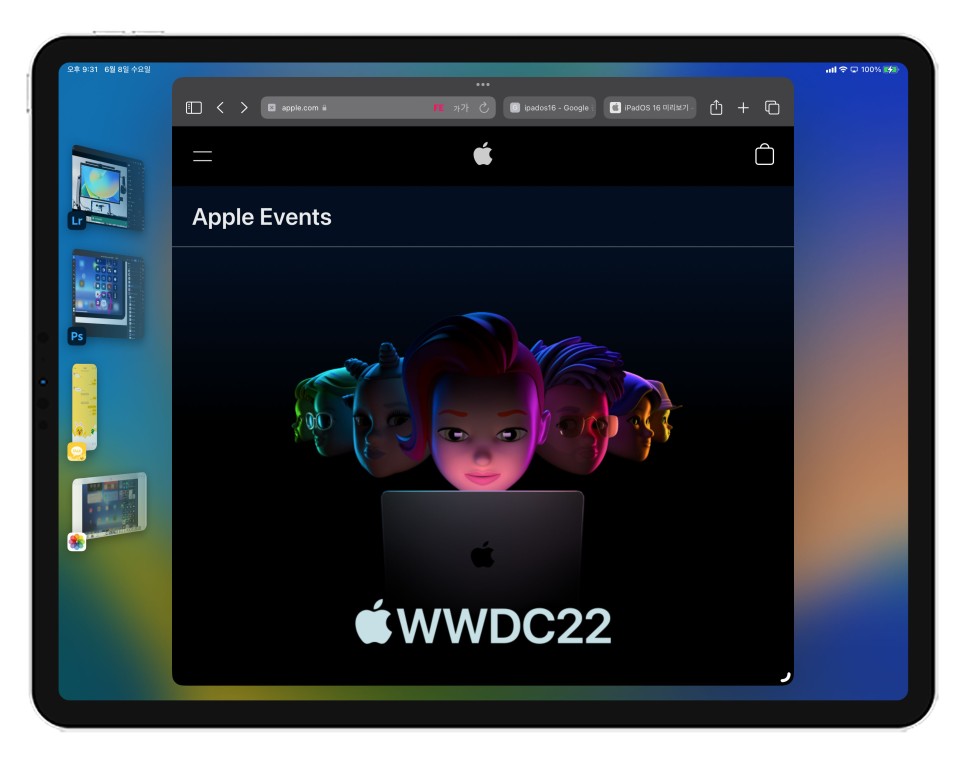The height and width of the screenshot is (763, 966).
Task: Click the yellow KakaoTalk app badge
Action: [76, 452]
